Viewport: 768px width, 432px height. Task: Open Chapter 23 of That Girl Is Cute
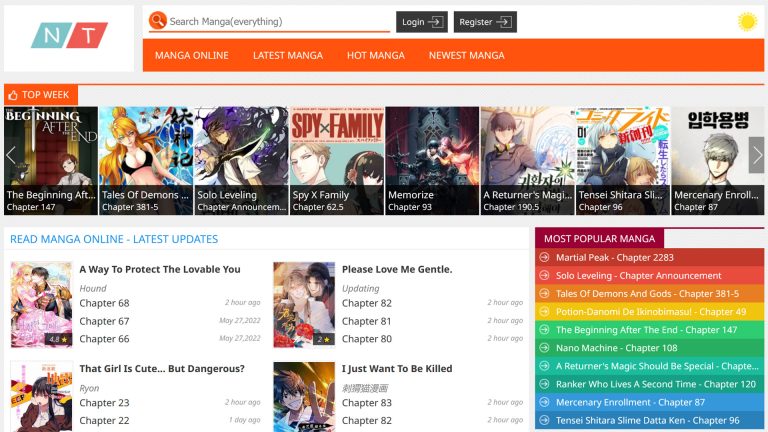[104, 403]
